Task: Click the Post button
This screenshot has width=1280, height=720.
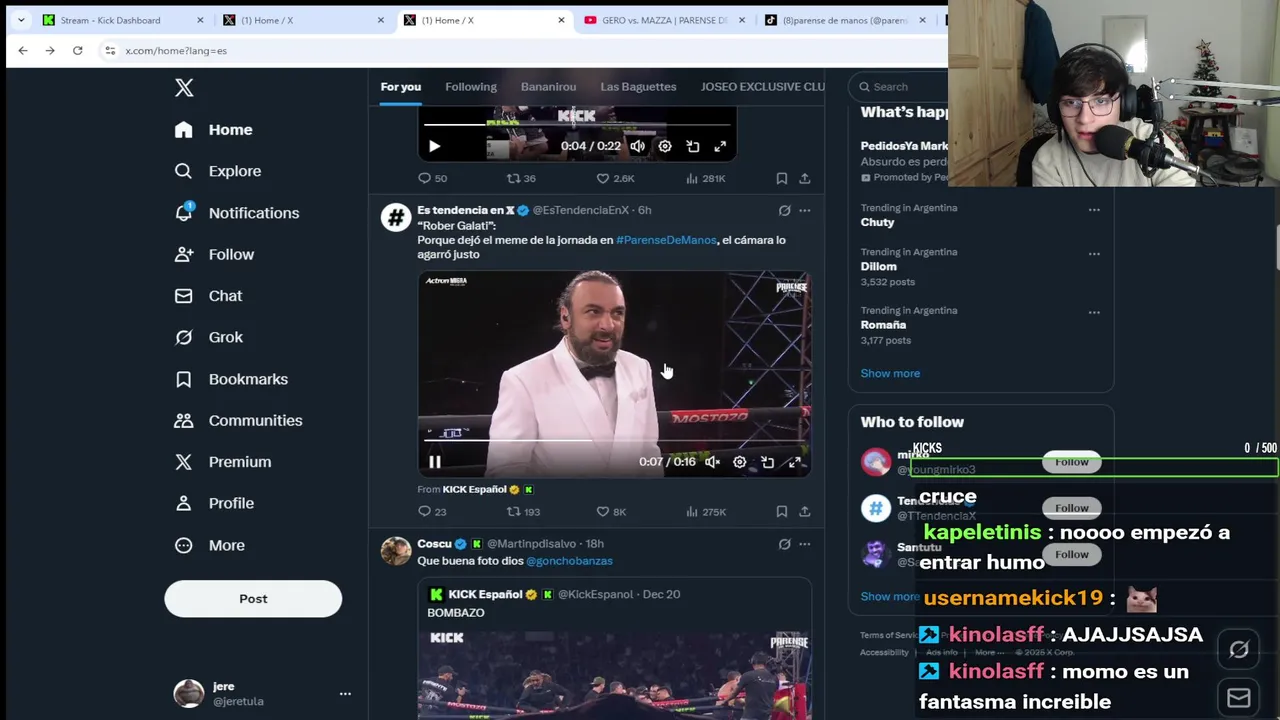Action: point(253,599)
